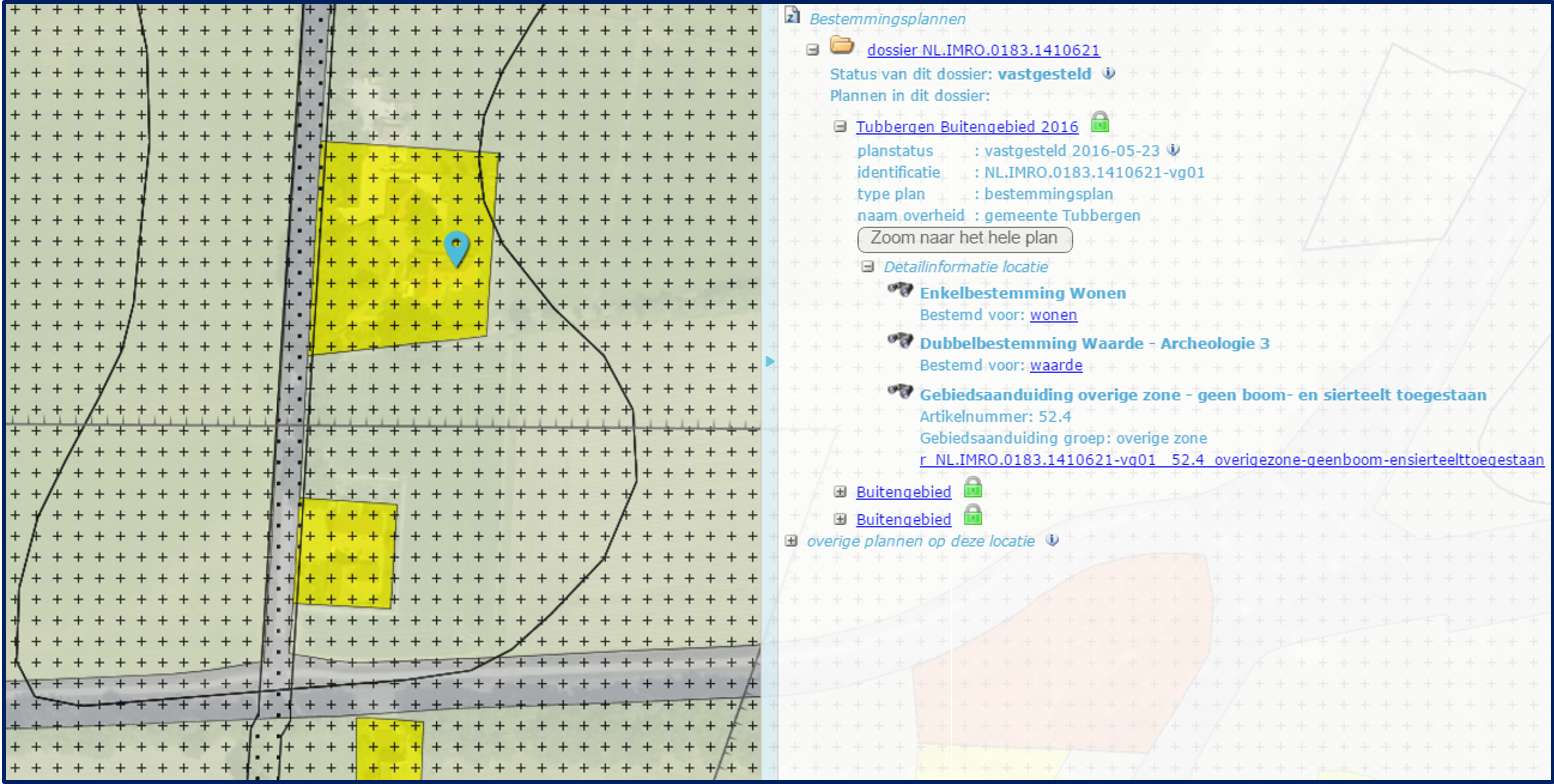The height and width of the screenshot is (784, 1554).
Task: Click the Bestemmingsplannen heading text
Action: click(887, 19)
